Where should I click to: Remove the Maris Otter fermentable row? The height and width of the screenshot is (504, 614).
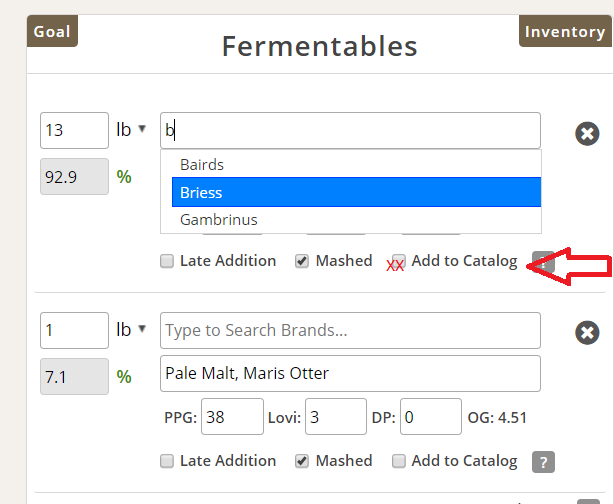[588, 333]
